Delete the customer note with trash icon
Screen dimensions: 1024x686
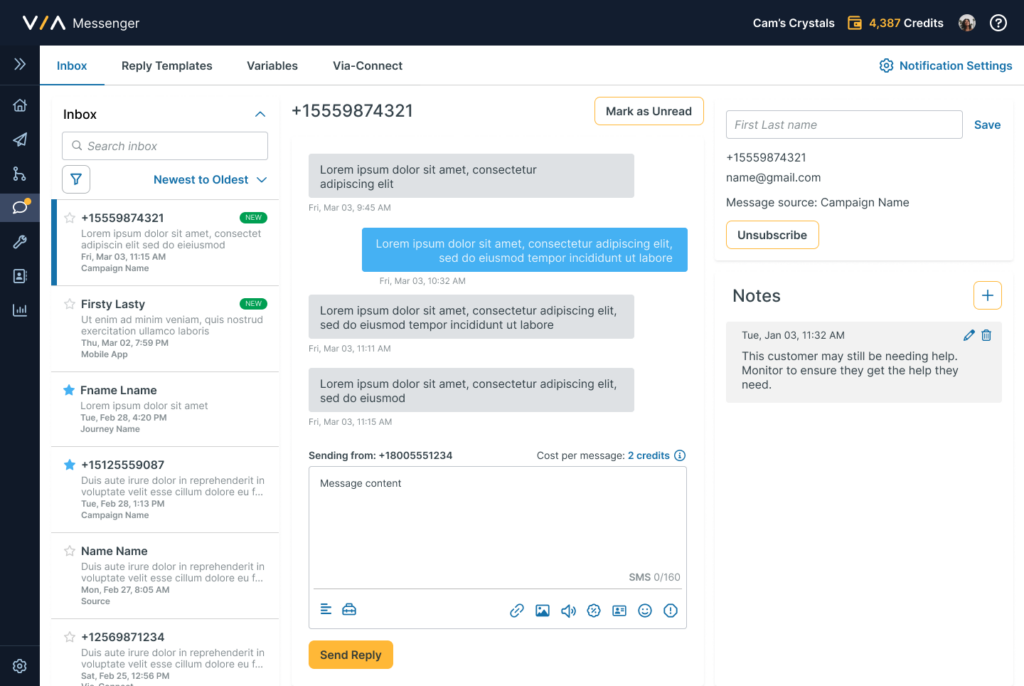[x=986, y=336]
